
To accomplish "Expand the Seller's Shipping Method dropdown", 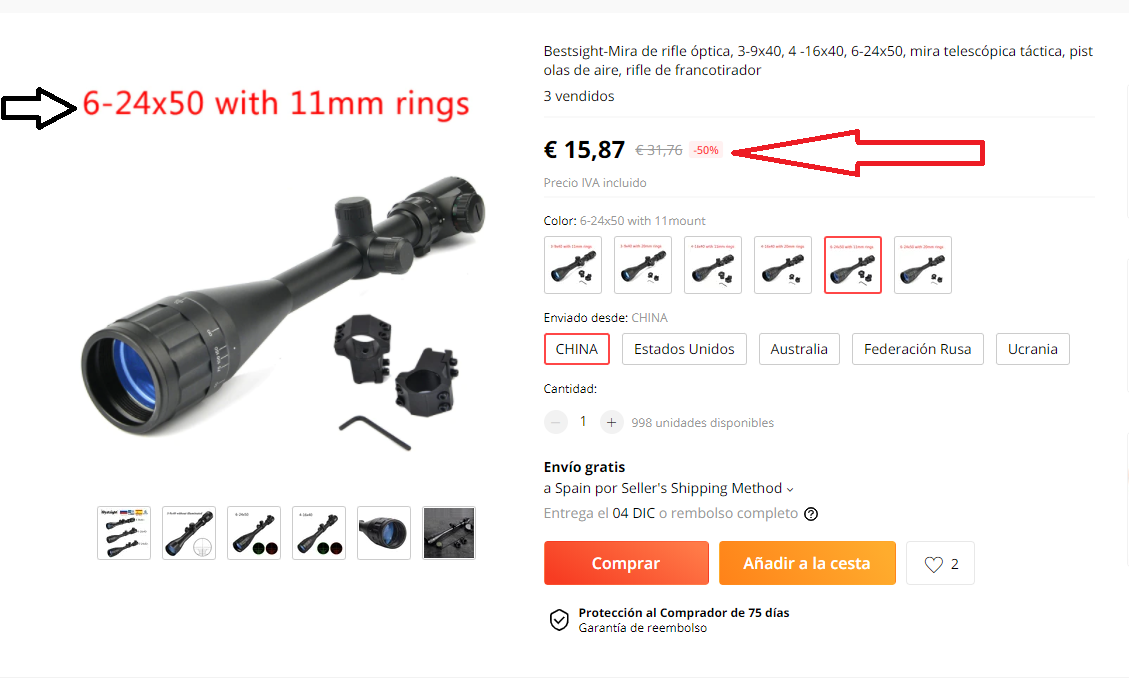I will pos(790,489).
